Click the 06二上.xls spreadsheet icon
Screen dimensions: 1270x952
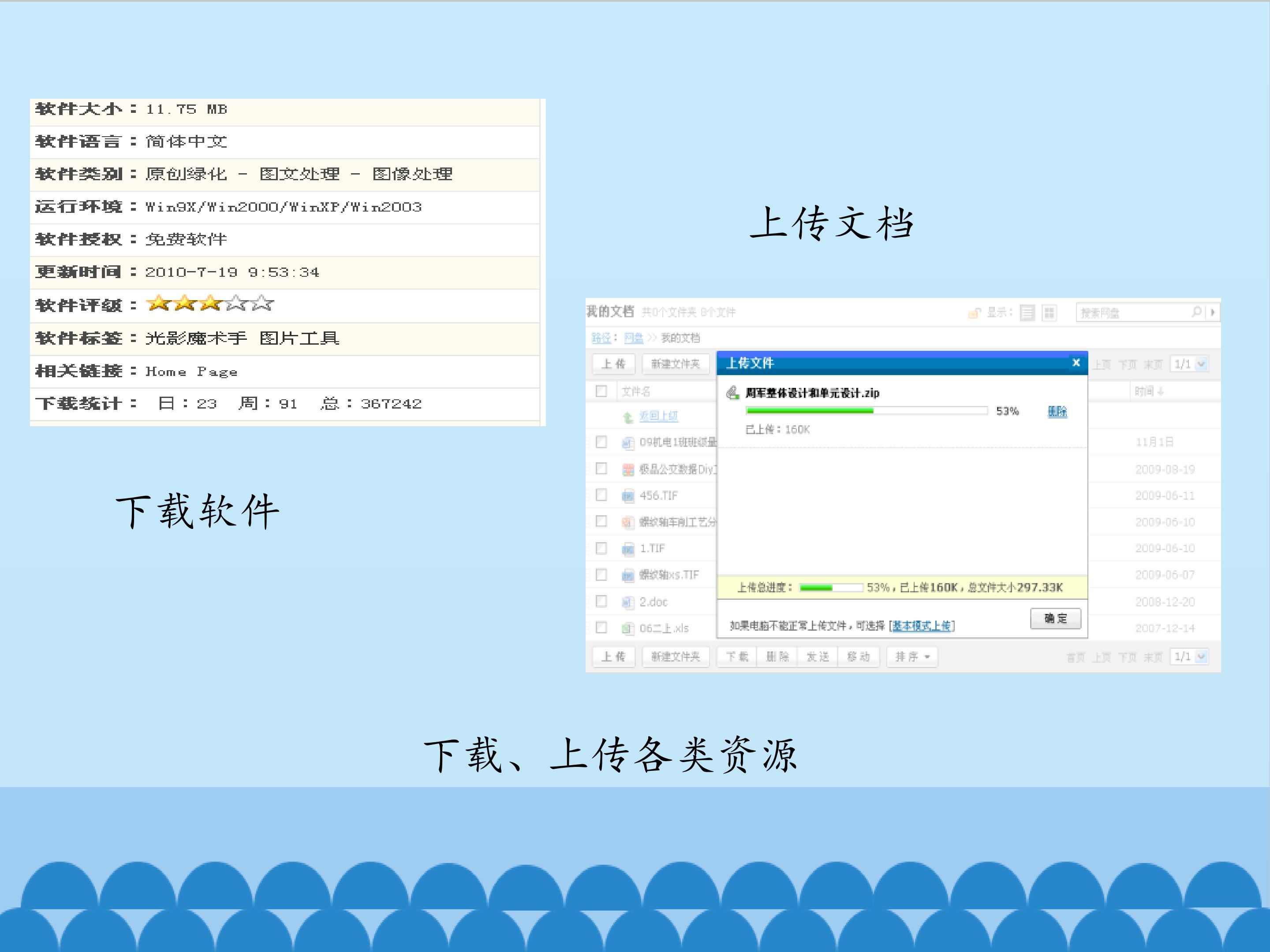point(628,628)
